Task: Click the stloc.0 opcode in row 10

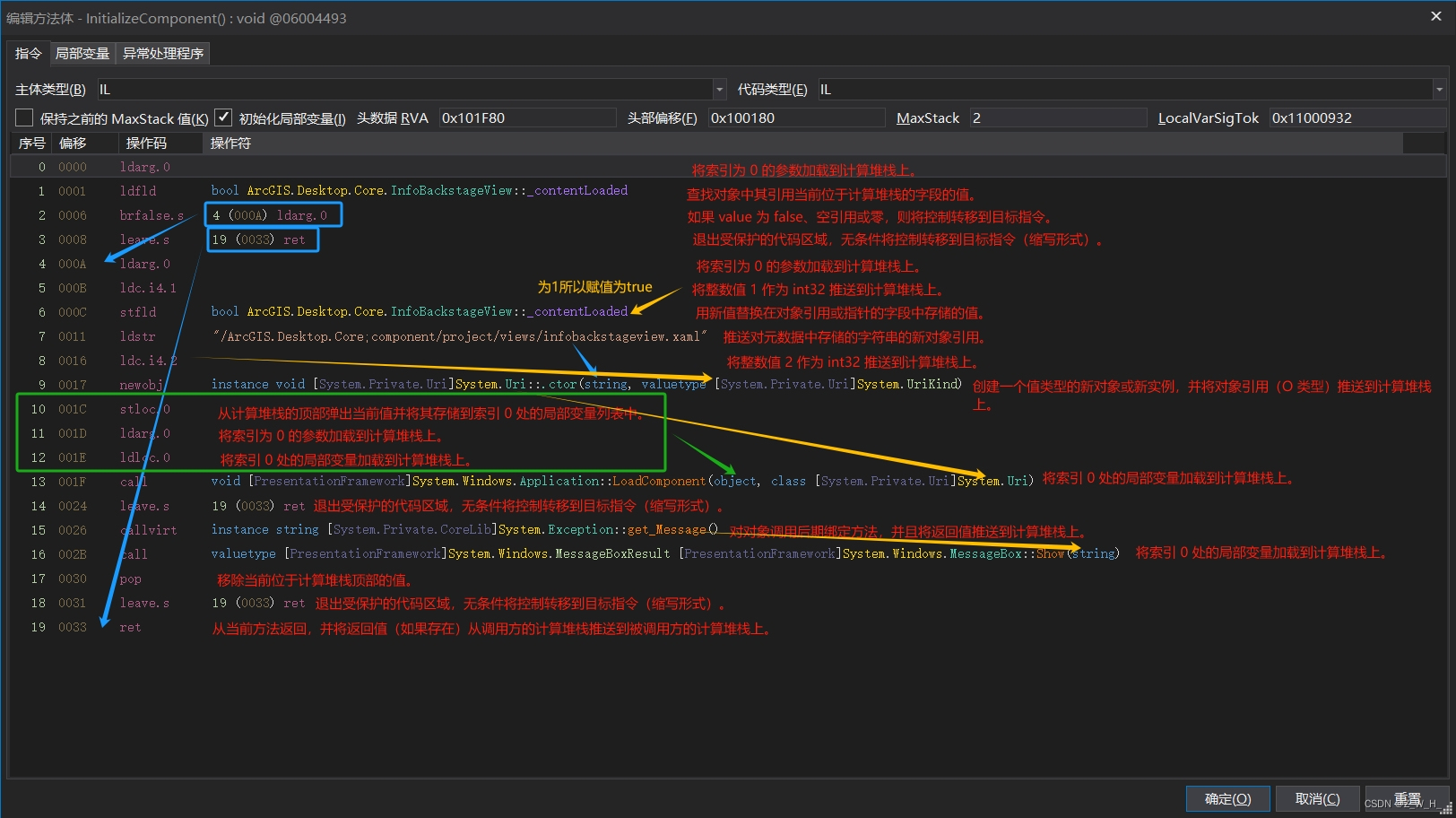Action: click(145, 409)
